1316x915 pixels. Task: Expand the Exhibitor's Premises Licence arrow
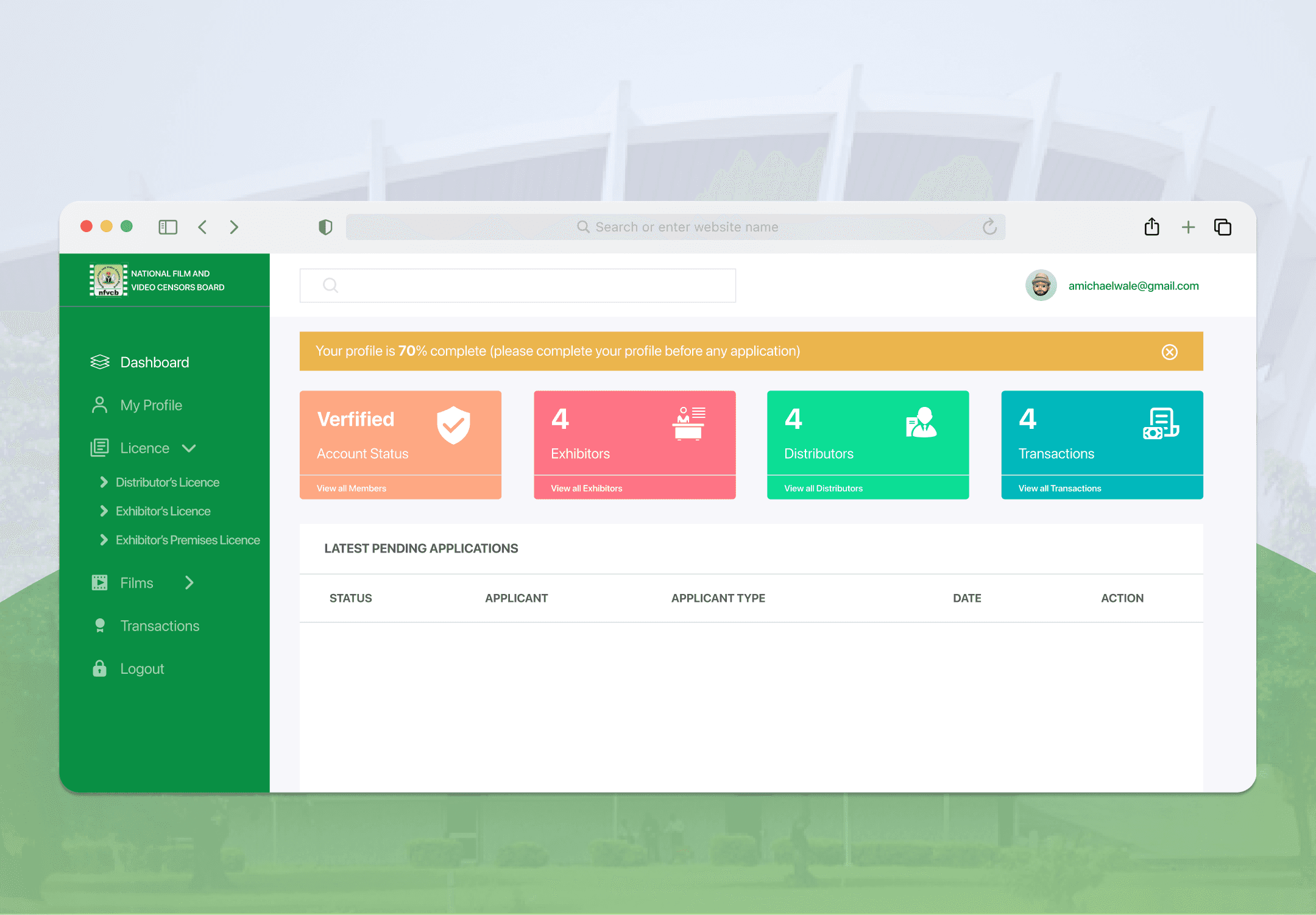104,540
